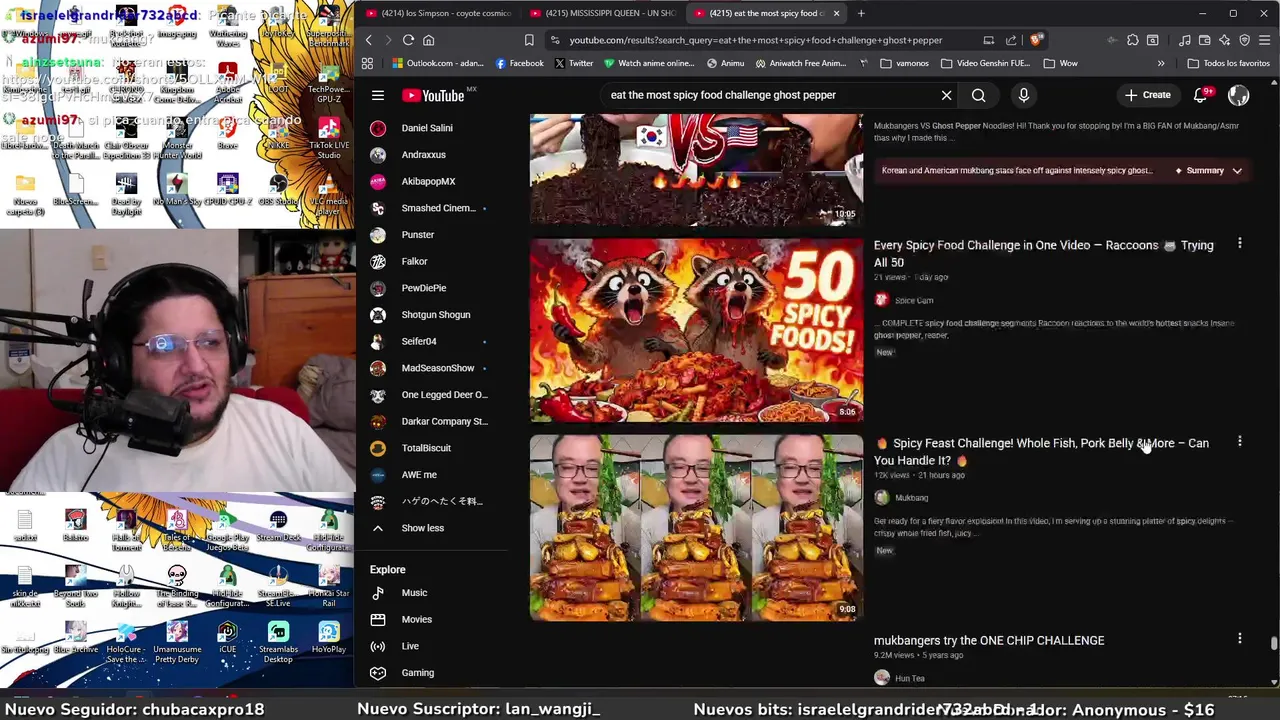1280x720 pixels.
Task: Open The Binding of Isaac shortcut
Action: [x=177, y=586]
